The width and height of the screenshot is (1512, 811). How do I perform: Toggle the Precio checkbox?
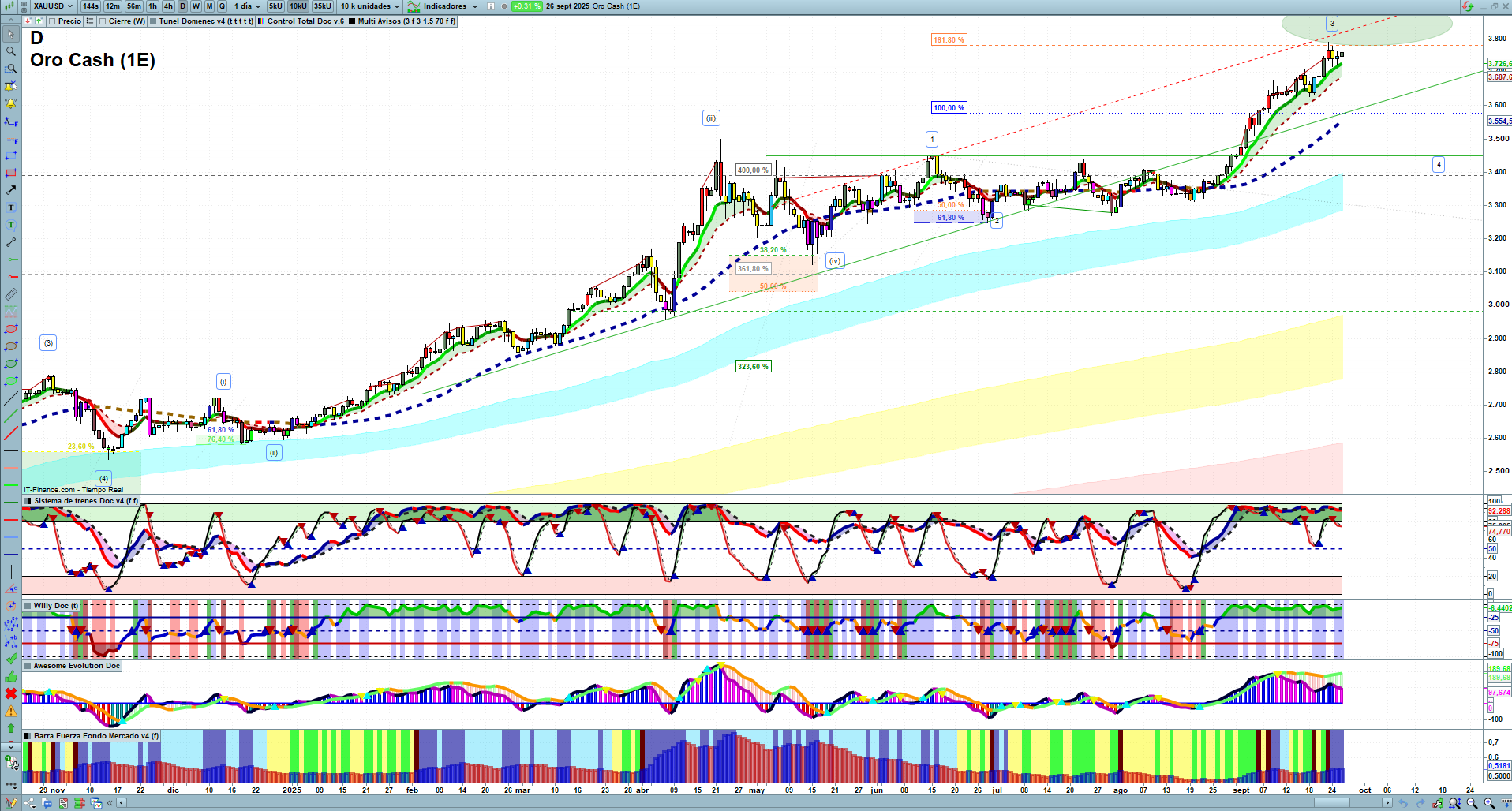53,21
